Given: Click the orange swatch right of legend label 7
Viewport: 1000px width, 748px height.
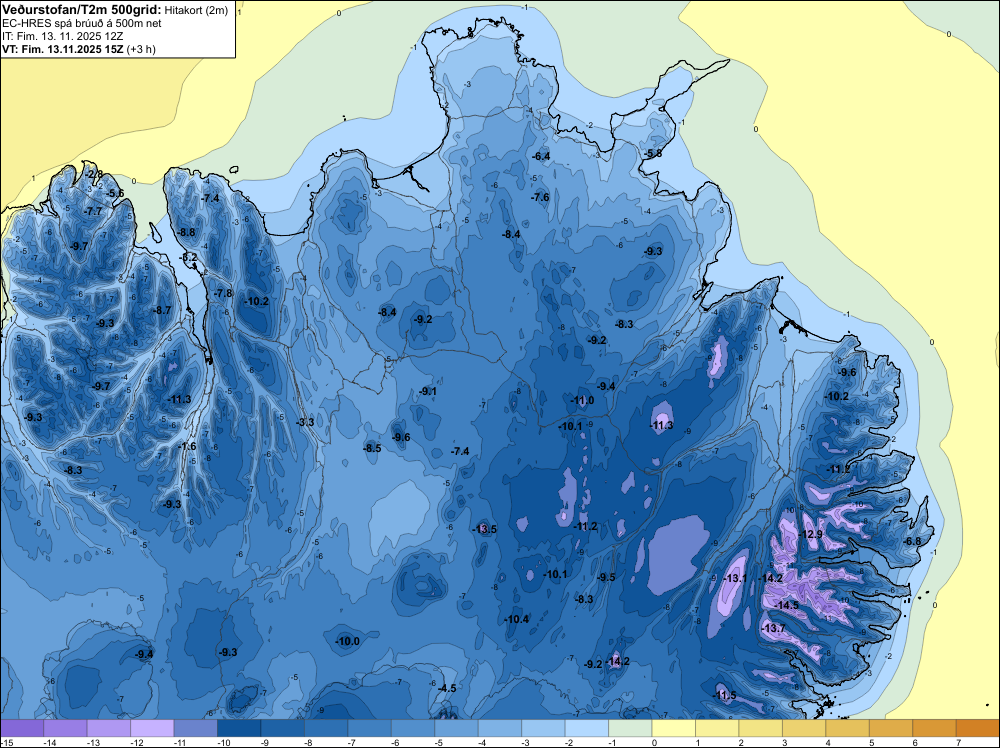Looking at the screenshot, I should point(978,728).
